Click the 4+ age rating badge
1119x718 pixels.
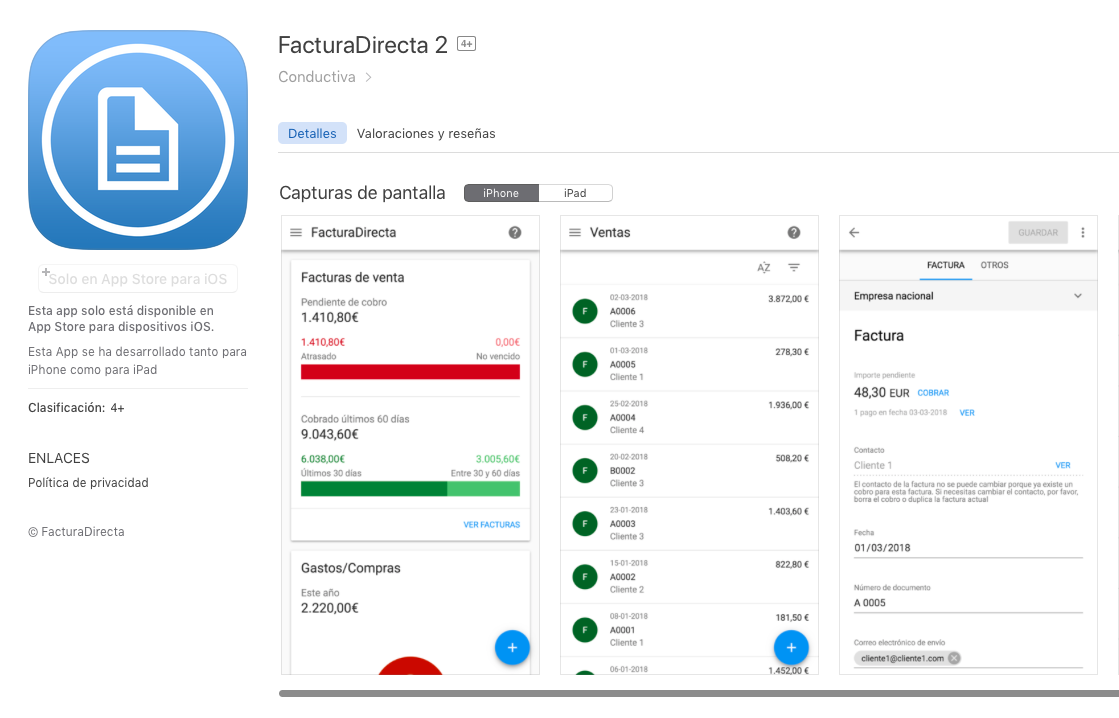click(x=466, y=44)
